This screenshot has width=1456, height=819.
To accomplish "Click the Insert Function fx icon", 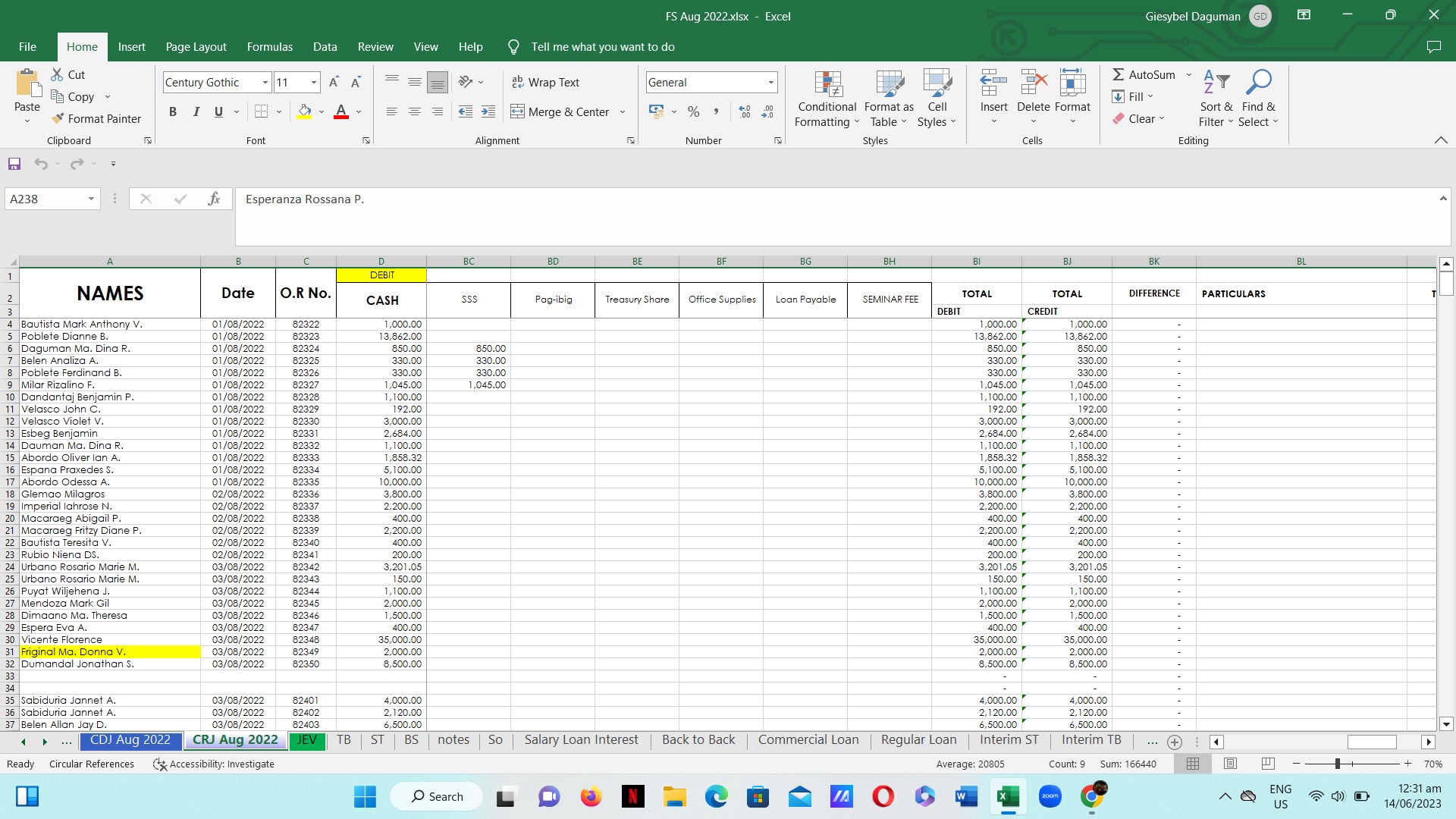I will click(x=214, y=199).
